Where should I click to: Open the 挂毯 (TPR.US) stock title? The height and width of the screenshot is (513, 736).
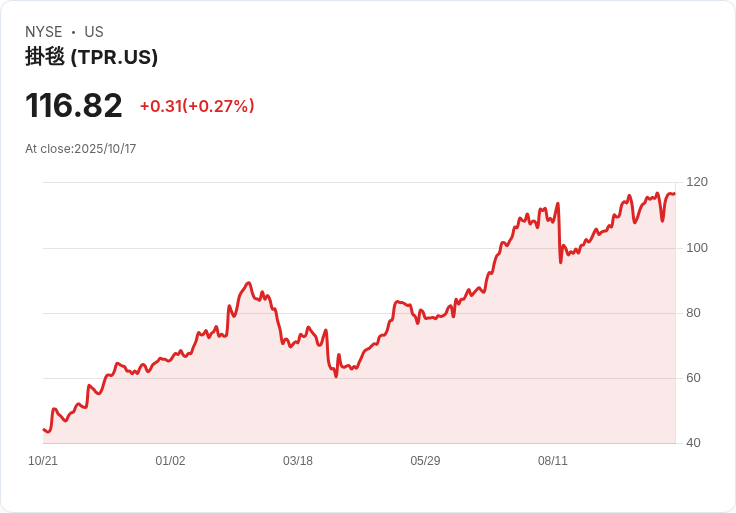[x=91, y=57]
